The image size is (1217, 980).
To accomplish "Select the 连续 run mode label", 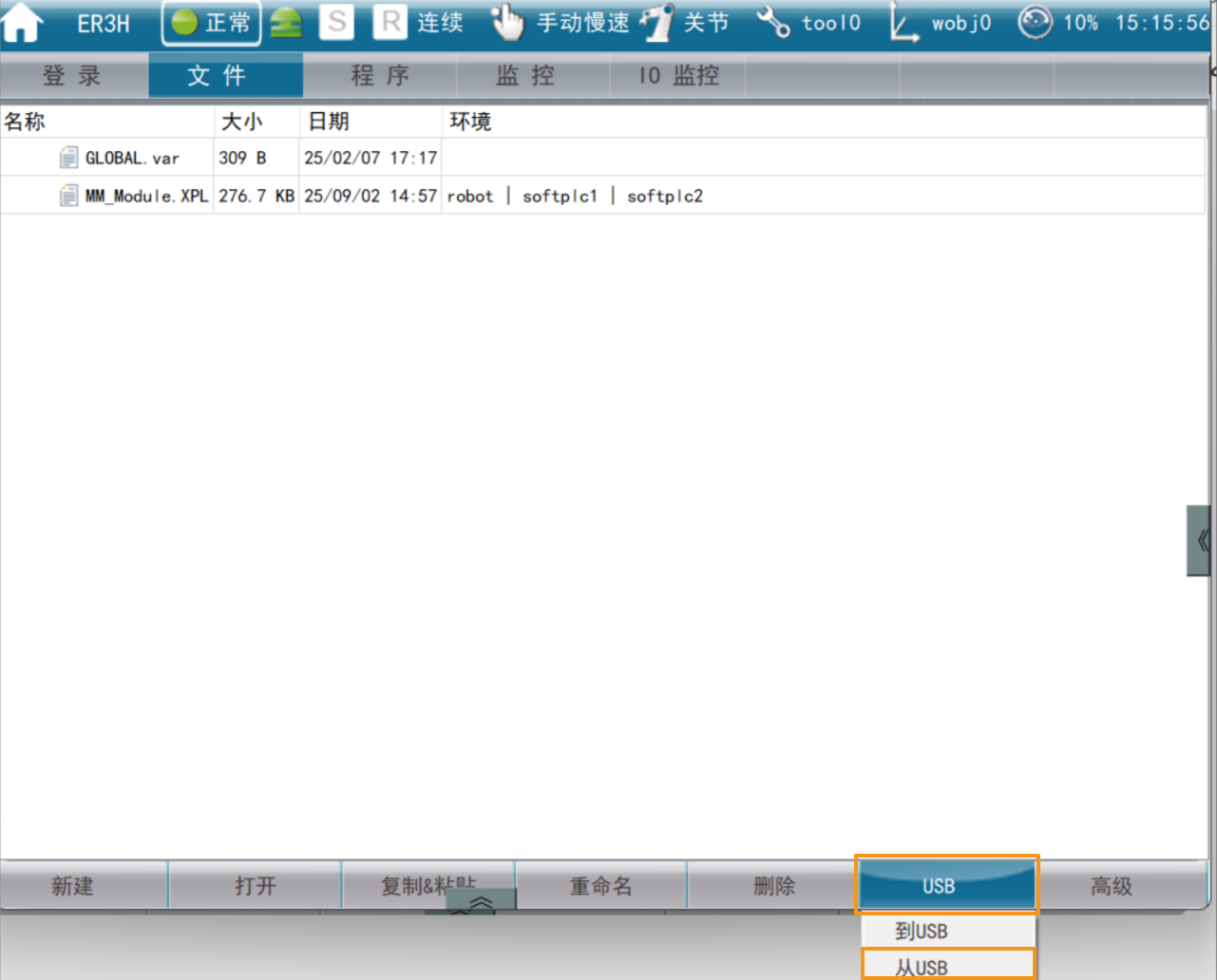I will 441,23.
